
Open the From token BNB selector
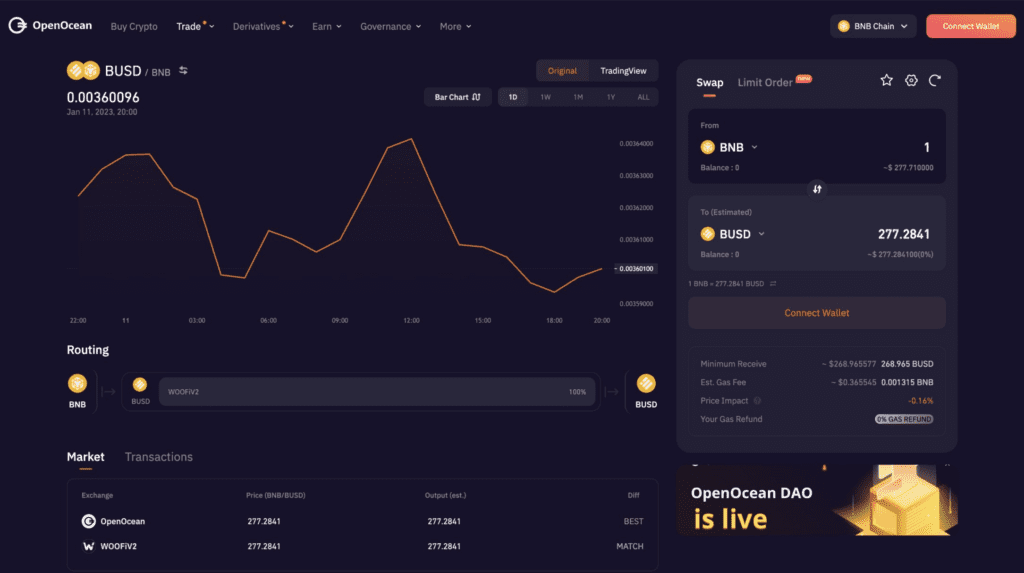click(729, 147)
